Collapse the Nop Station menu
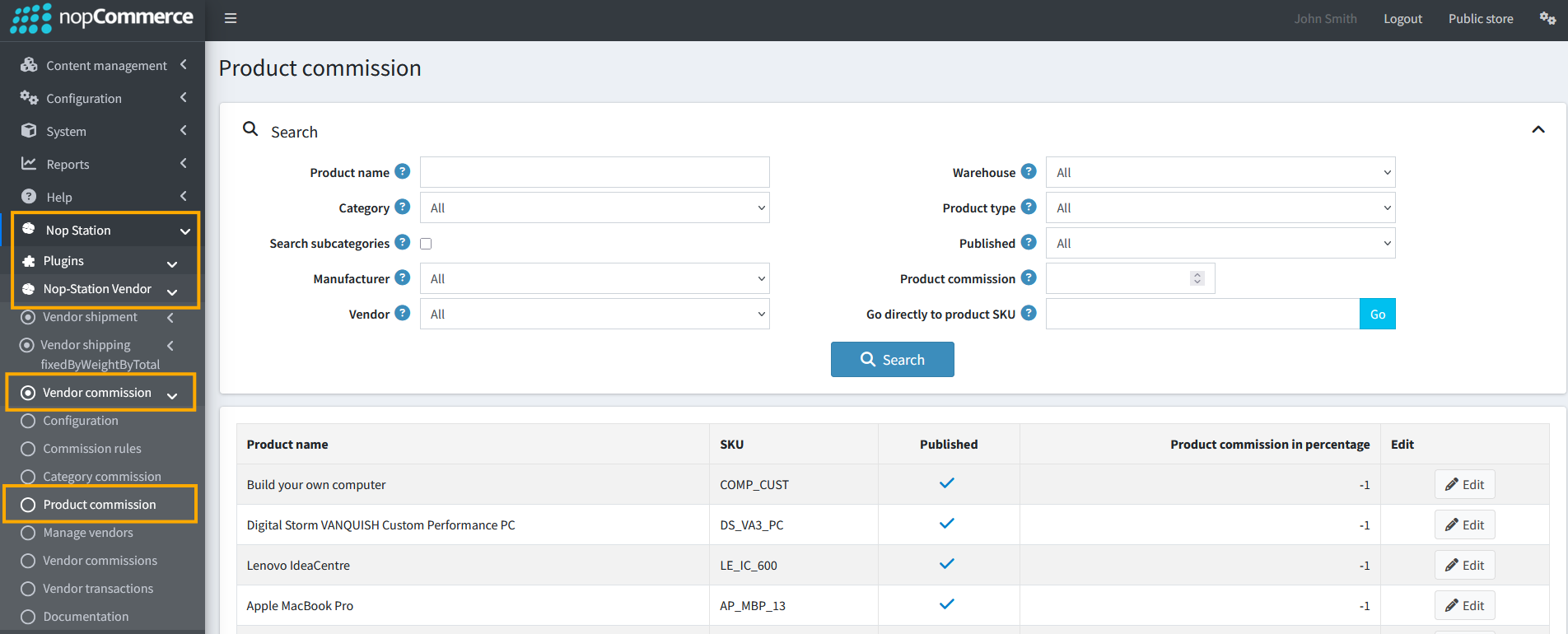The height and width of the screenshot is (634, 1568). coord(185,231)
